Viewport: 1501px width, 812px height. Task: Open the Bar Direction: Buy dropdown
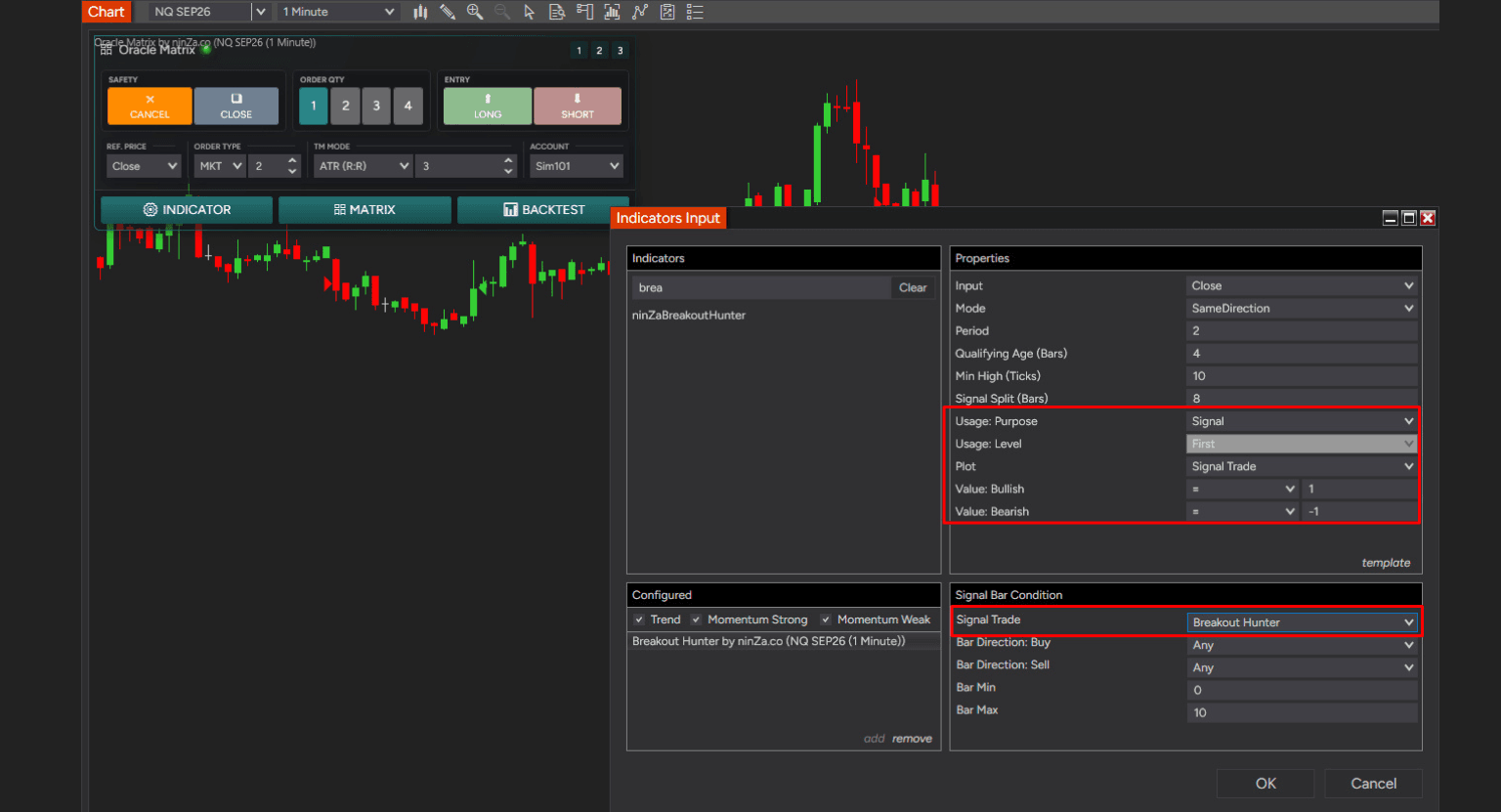click(x=1302, y=645)
